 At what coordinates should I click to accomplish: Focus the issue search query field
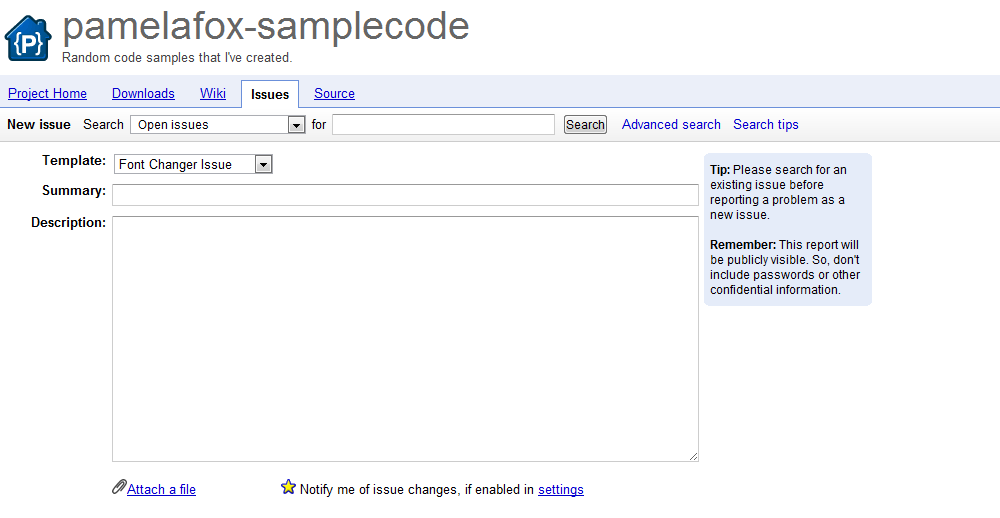click(443, 125)
